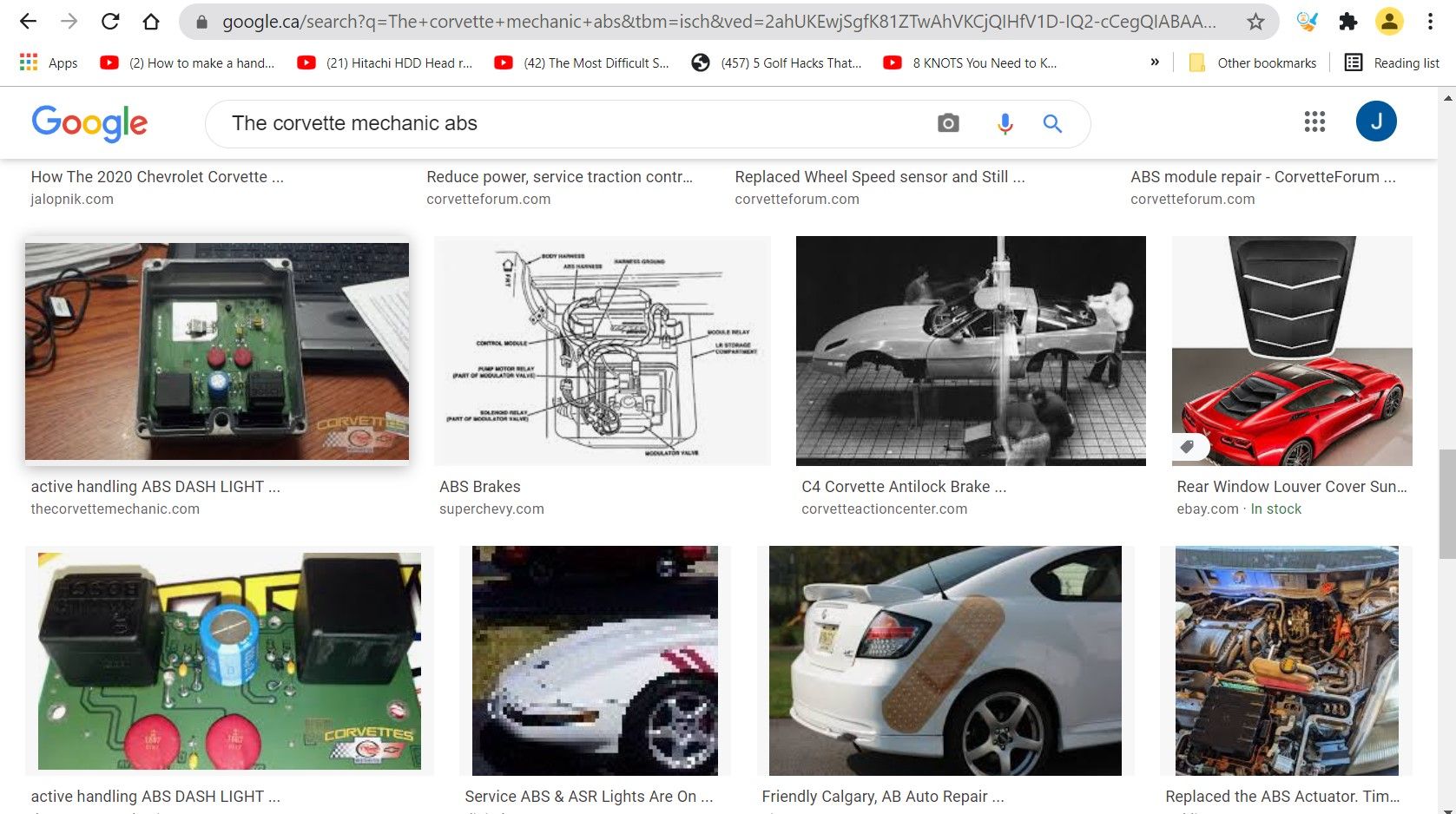The height and width of the screenshot is (814, 1456).
Task: Open 'Service ABS & ASR Lights Are On' caption
Action: tap(589, 797)
